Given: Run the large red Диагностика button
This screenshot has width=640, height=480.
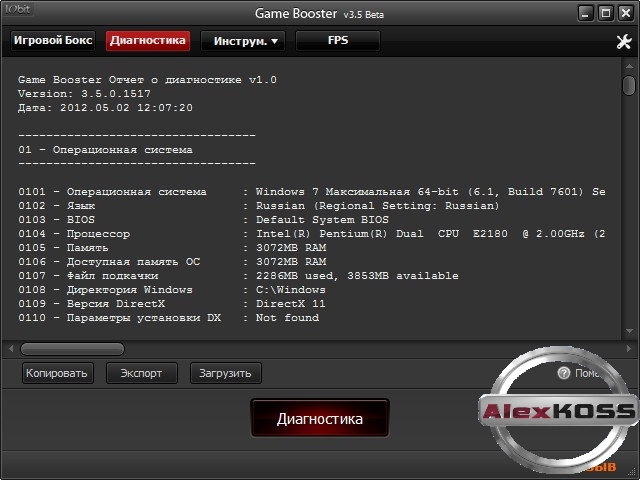Looking at the screenshot, I should 319,419.
